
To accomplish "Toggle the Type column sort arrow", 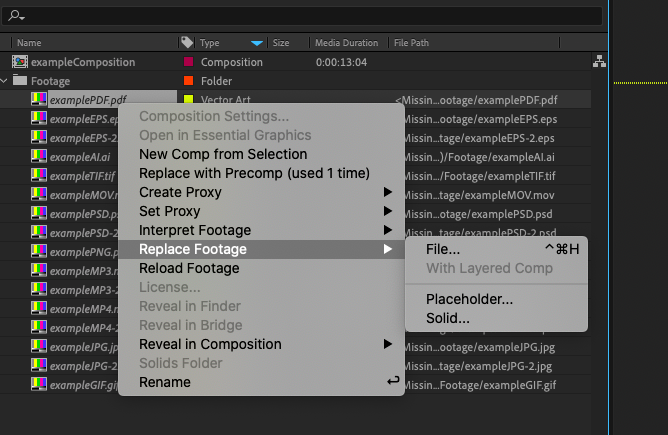I will point(257,43).
